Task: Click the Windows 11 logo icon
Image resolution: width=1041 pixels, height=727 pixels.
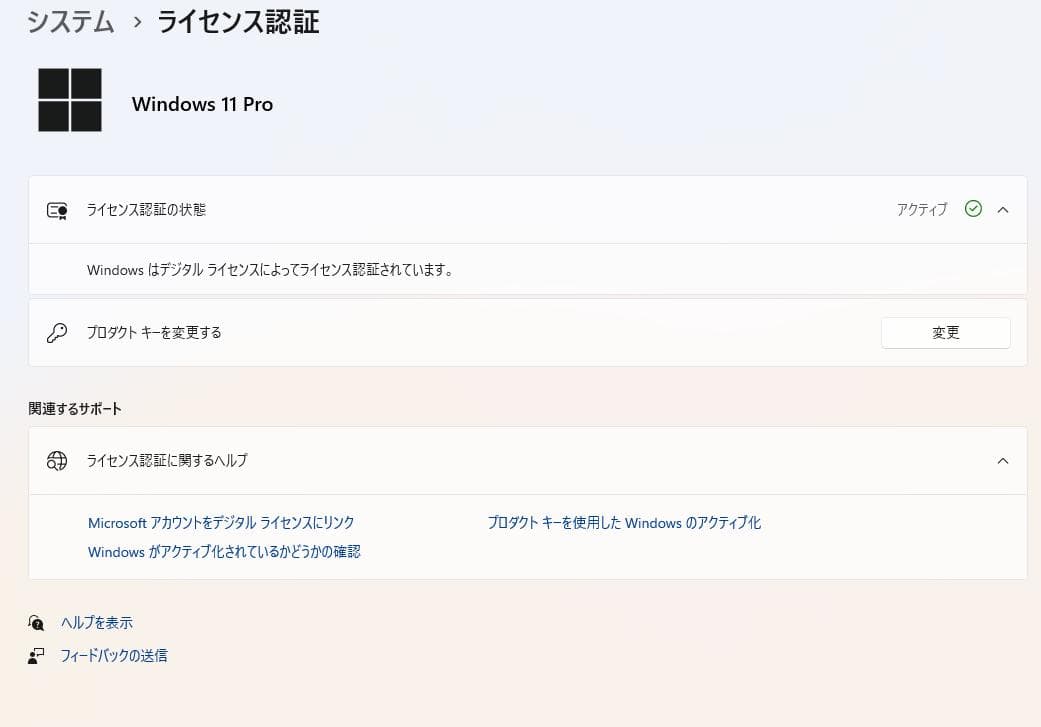Action: (x=70, y=100)
